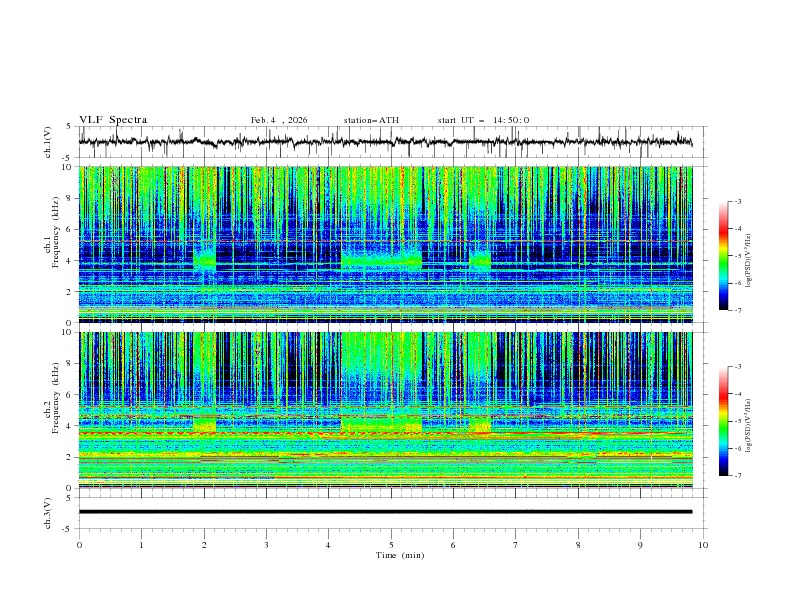
Task: Click the "-3" label on ch.1 colorbar
Action: [738, 201]
